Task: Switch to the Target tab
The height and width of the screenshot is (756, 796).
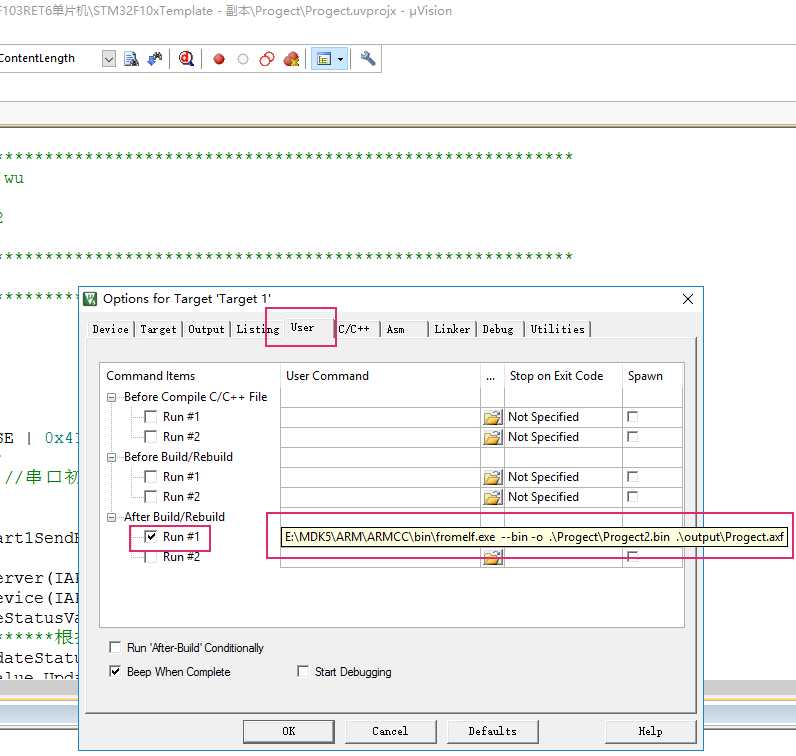Action: pos(158,330)
